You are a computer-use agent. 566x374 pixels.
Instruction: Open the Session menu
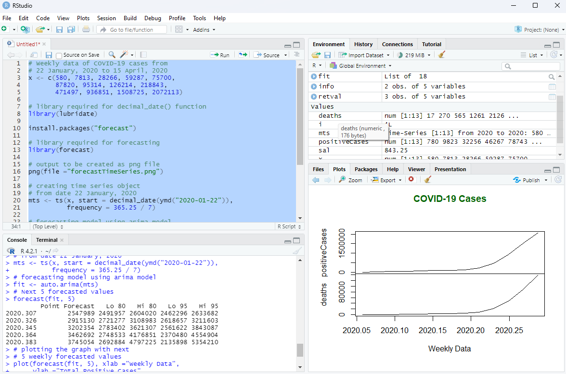click(106, 18)
